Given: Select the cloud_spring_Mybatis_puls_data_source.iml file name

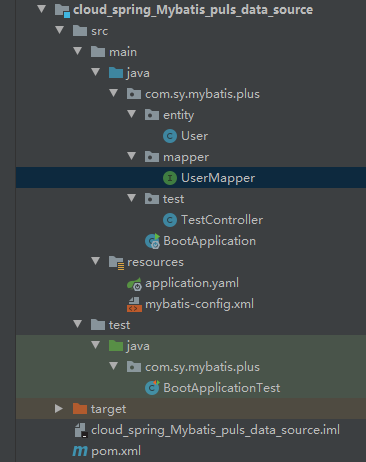Looking at the screenshot, I should [215, 430].
